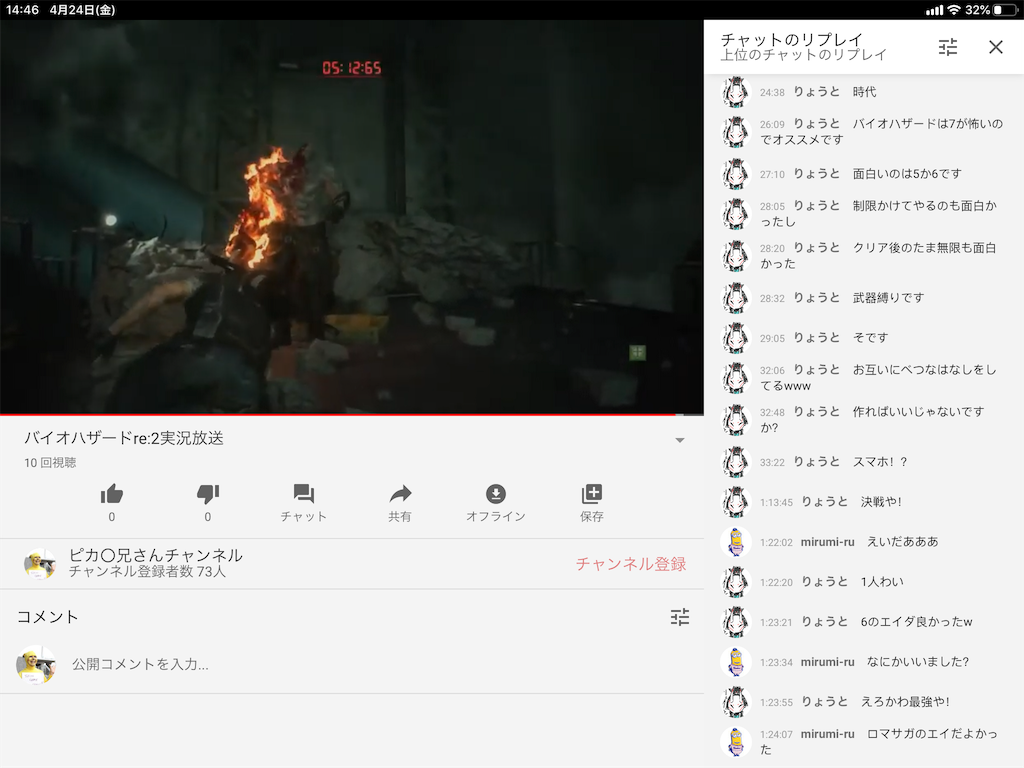
Task: Tap avatar on 1人わい message
Action: pos(735,582)
